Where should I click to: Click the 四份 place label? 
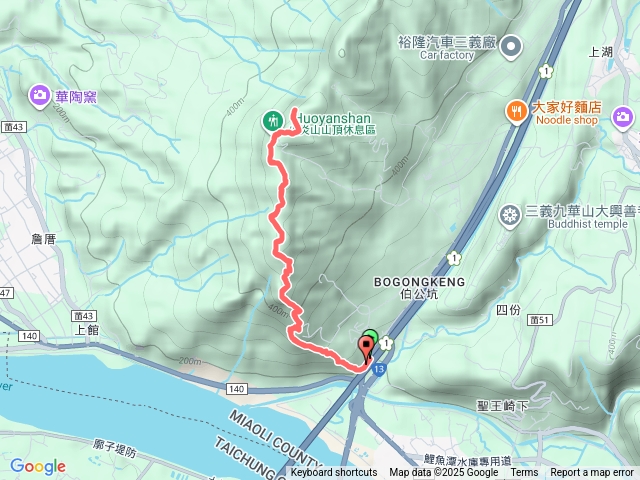click(x=508, y=310)
